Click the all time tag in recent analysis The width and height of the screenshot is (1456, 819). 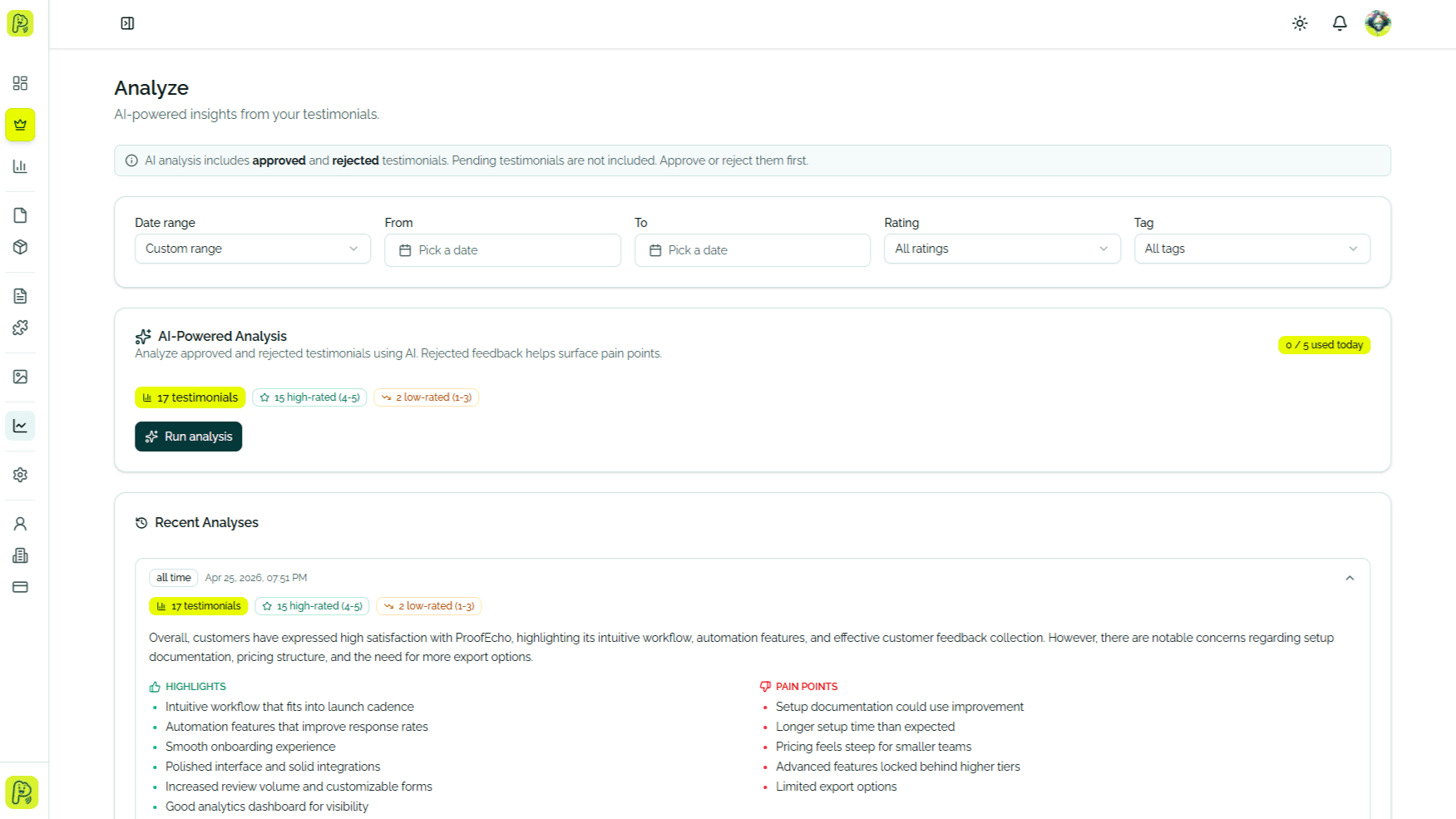pyautogui.click(x=173, y=578)
